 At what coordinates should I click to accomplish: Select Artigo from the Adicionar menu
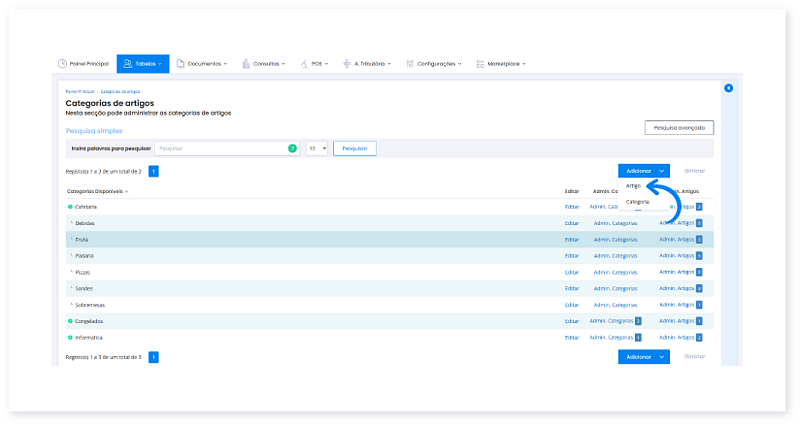click(633, 186)
